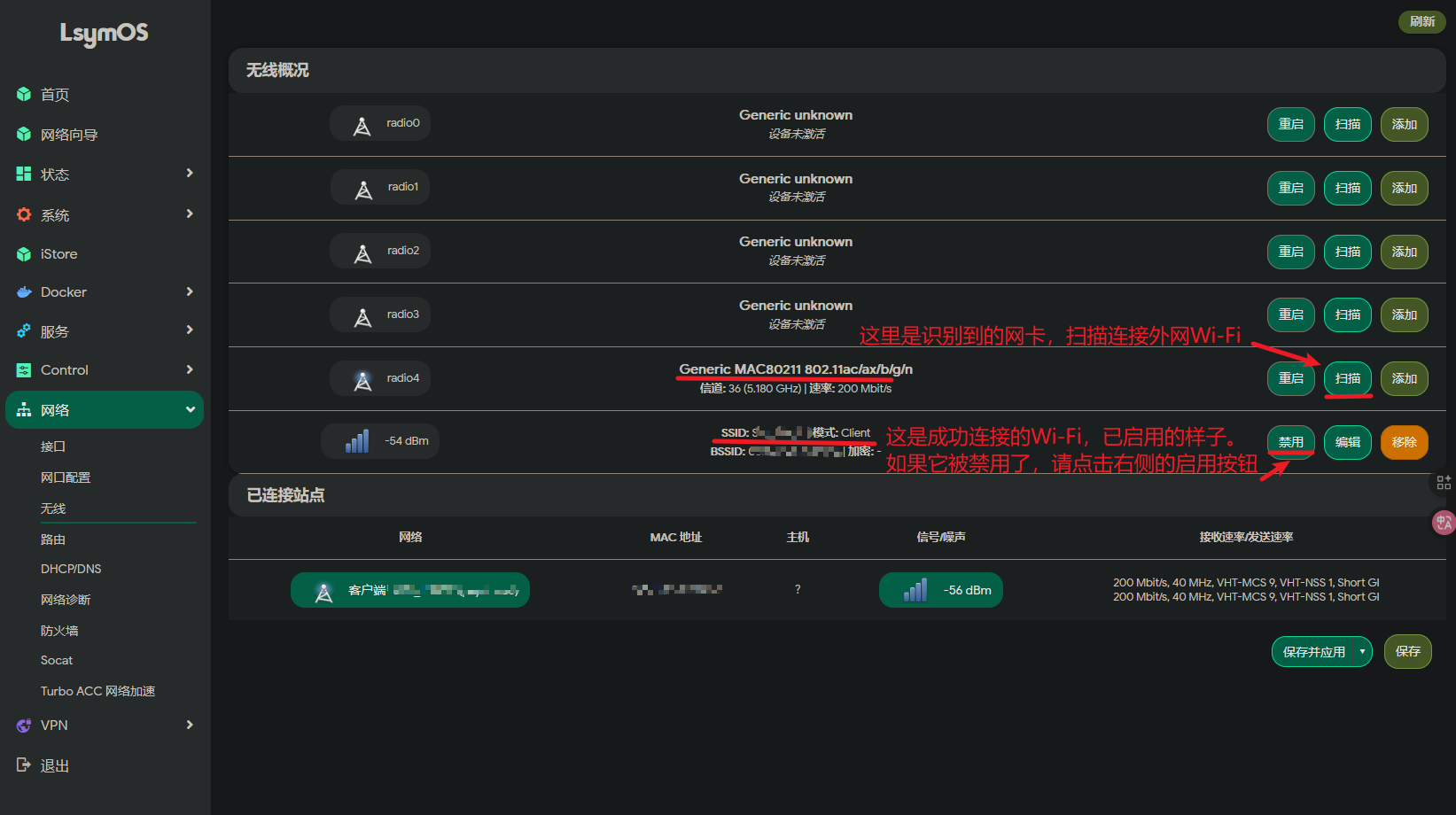Click 扫描 for radio0
Viewport: 1456px width, 815px height.
[x=1348, y=124]
